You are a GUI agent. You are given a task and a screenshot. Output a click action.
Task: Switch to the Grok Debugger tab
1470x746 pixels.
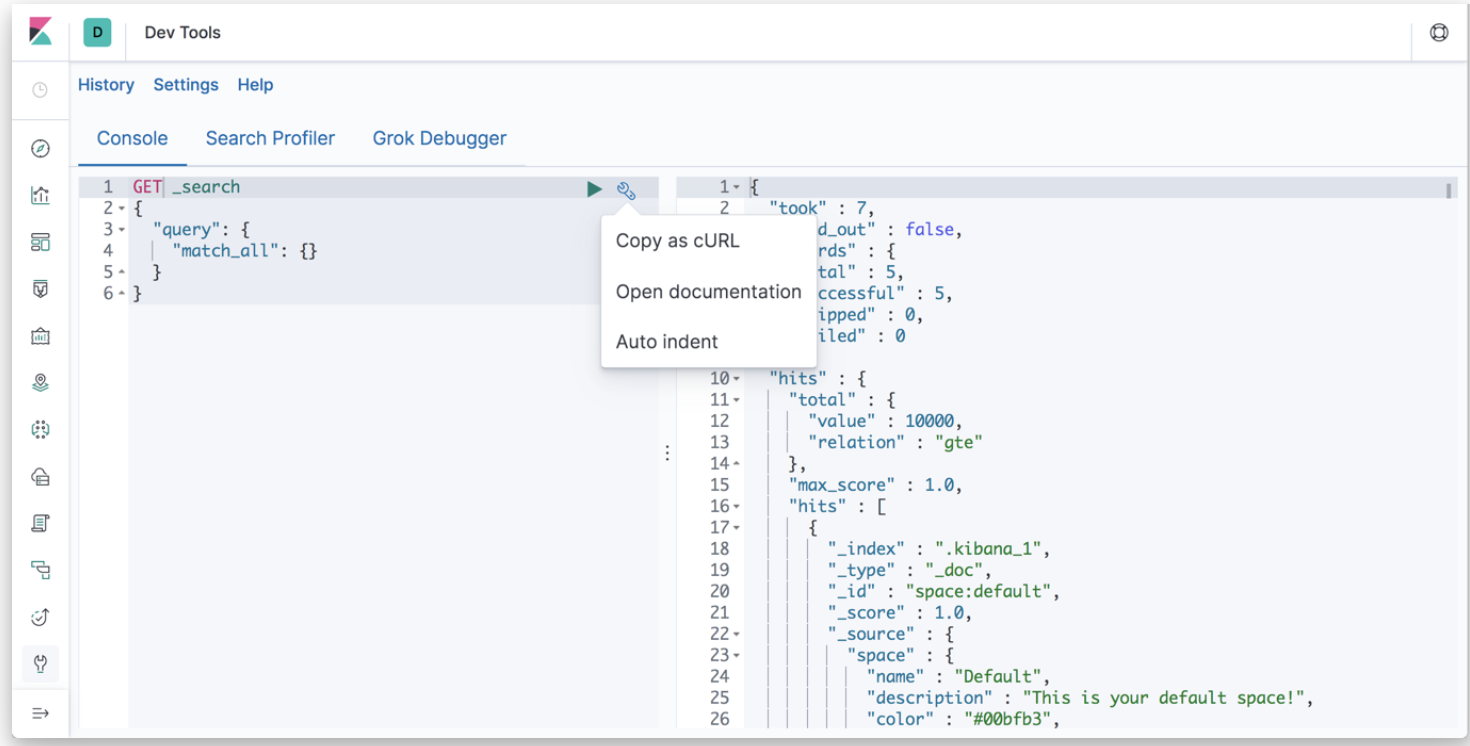click(x=439, y=139)
